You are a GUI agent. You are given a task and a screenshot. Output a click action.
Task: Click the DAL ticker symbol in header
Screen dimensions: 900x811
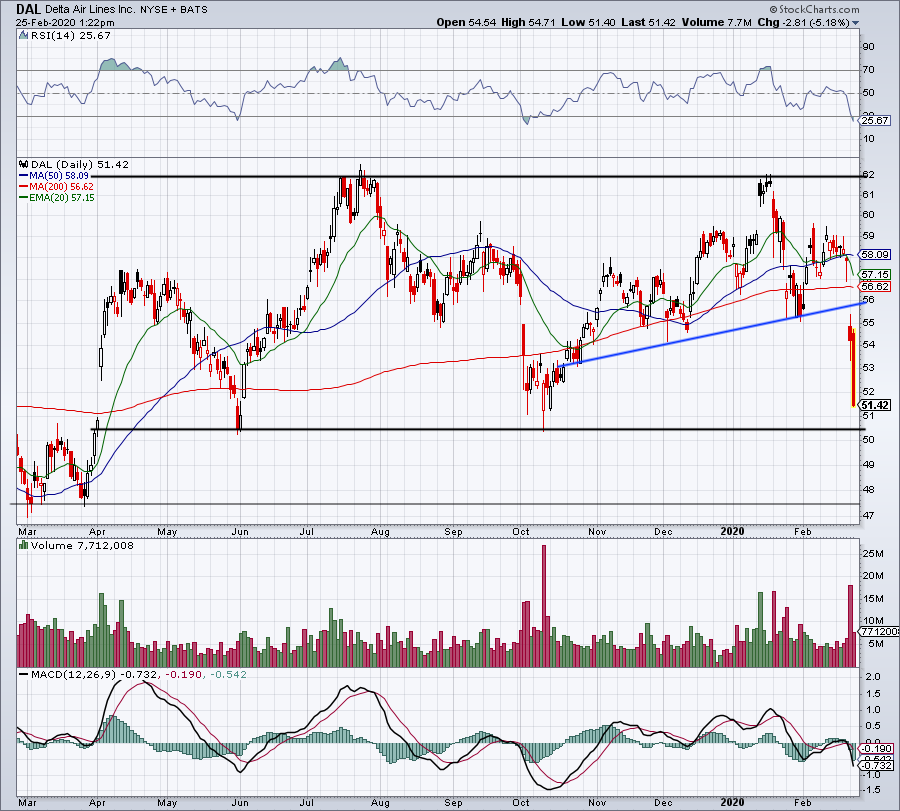coord(28,9)
